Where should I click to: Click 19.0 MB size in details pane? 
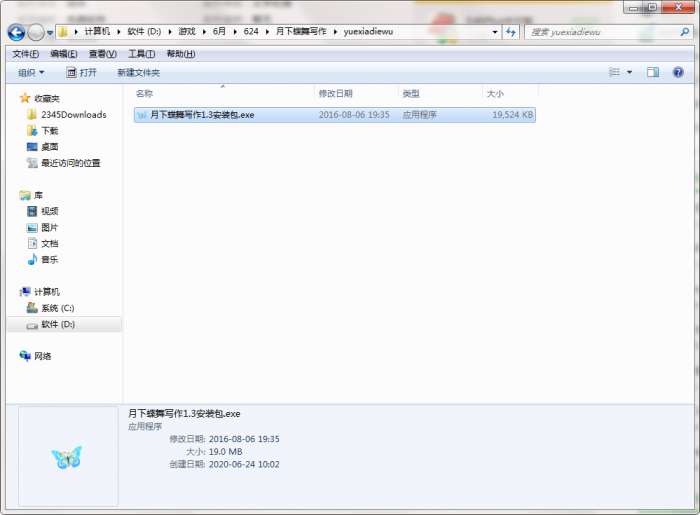tap(225, 452)
